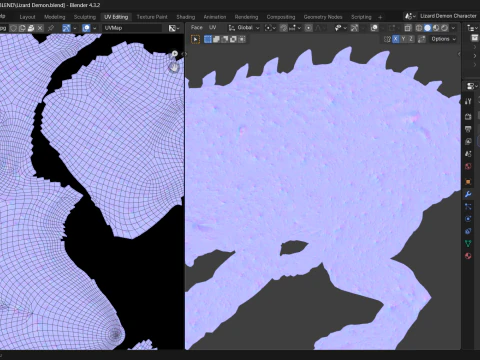This screenshot has height=360, width=480.
Task: Toggle UV editor gizmos visibility
Action: (x=66, y=28)
